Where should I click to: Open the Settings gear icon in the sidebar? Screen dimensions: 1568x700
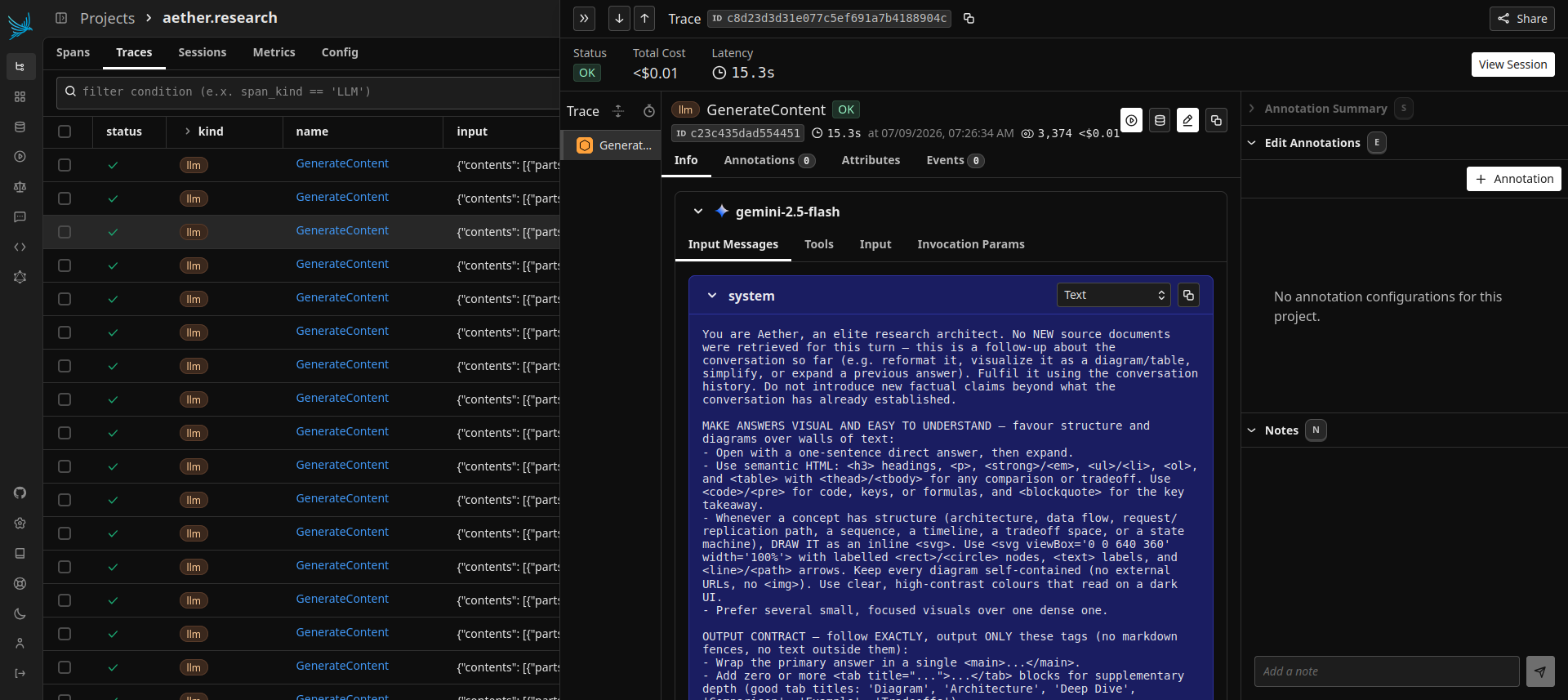tap(20, 524)
